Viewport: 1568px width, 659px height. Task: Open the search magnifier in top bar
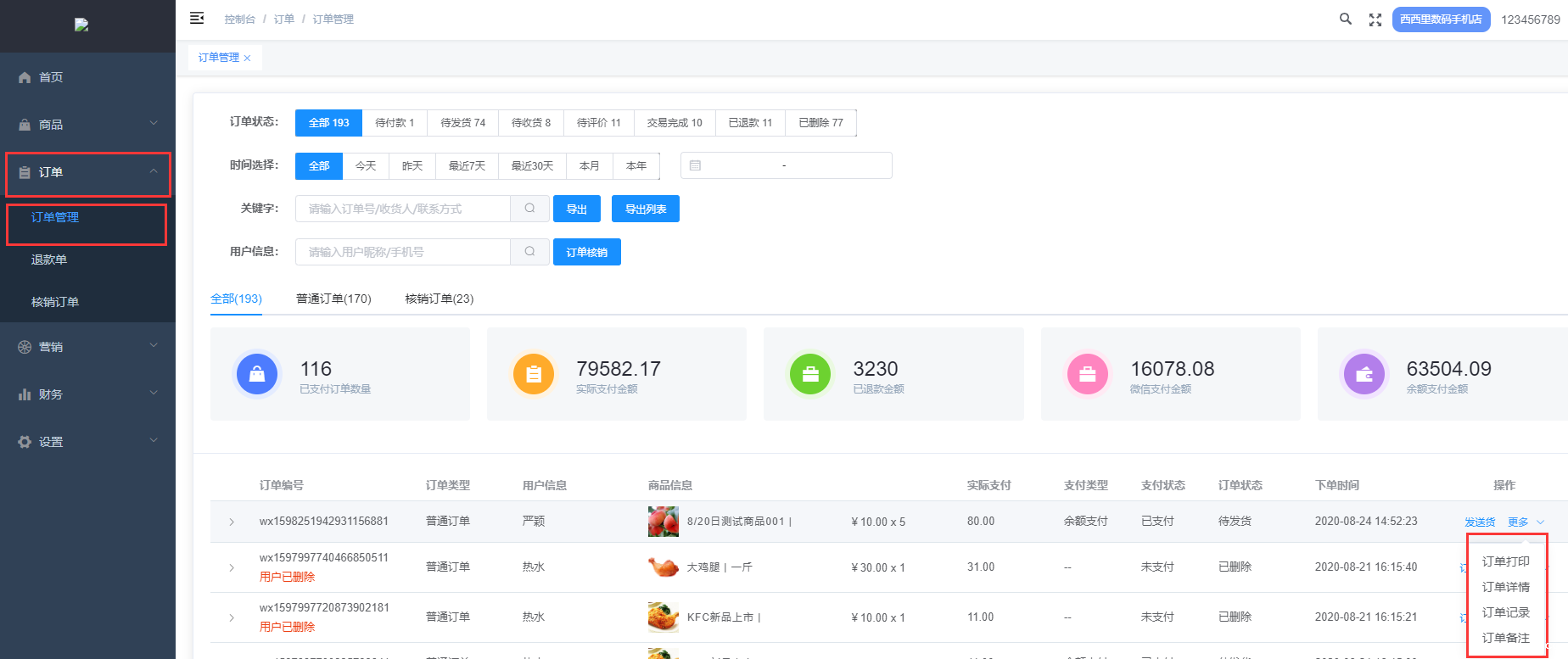click(x=1345, y=19)
